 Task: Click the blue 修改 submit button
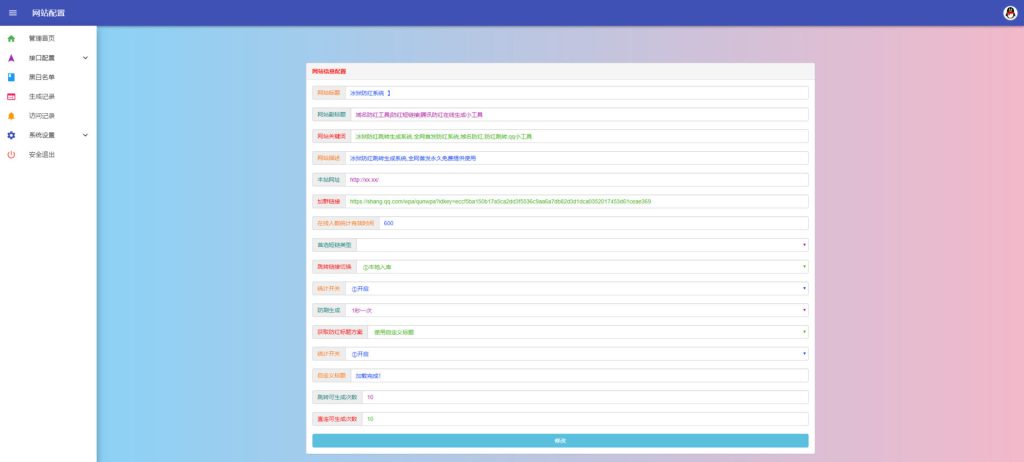click(x=560, y=440)
